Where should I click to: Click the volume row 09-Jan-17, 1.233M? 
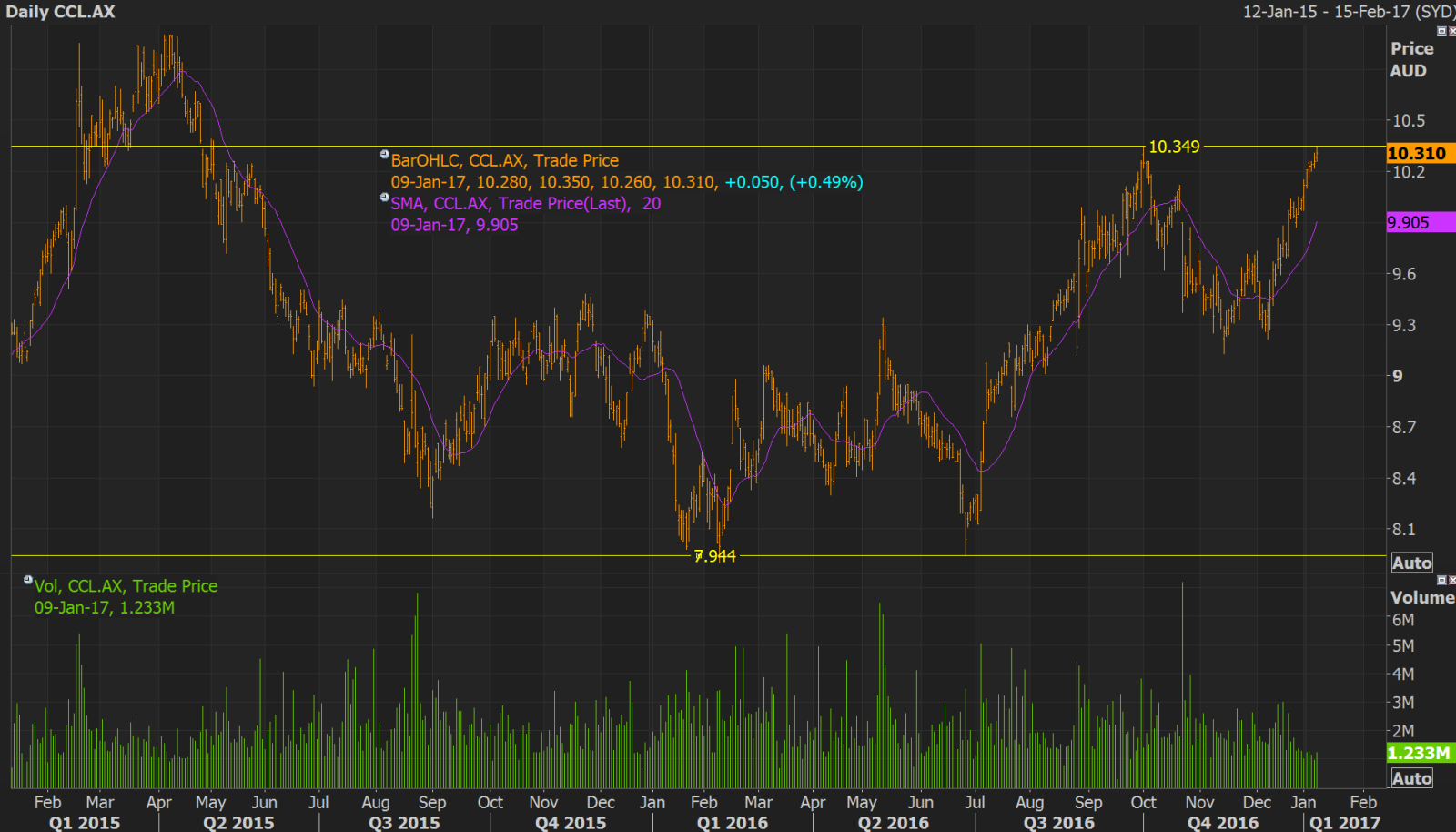105,607
